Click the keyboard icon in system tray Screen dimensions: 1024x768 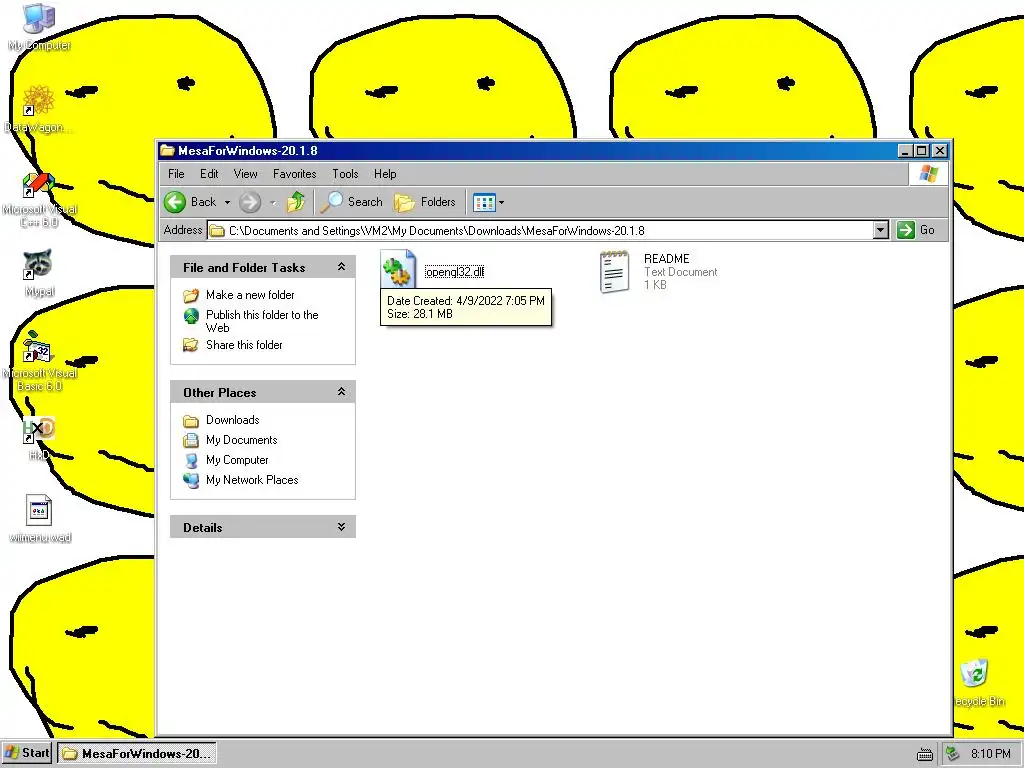(925, 755)
